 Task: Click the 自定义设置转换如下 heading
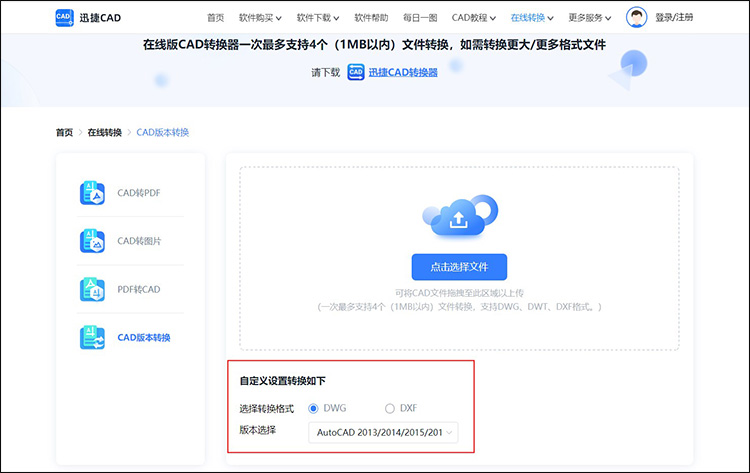tap(283, 381)
